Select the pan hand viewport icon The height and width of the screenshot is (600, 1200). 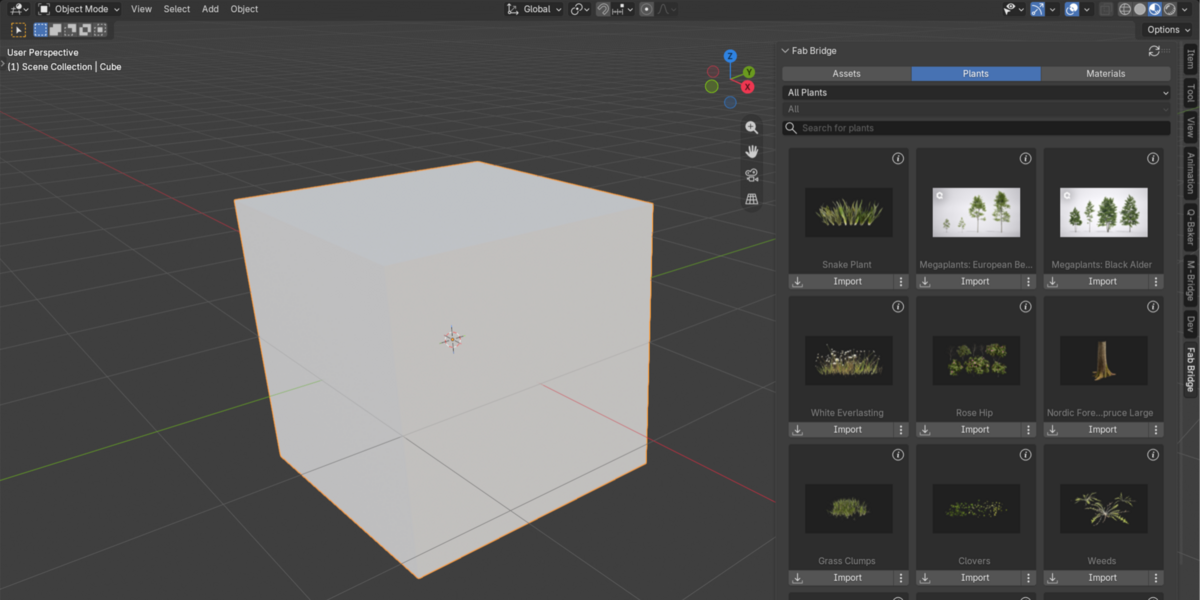(751, 151)
